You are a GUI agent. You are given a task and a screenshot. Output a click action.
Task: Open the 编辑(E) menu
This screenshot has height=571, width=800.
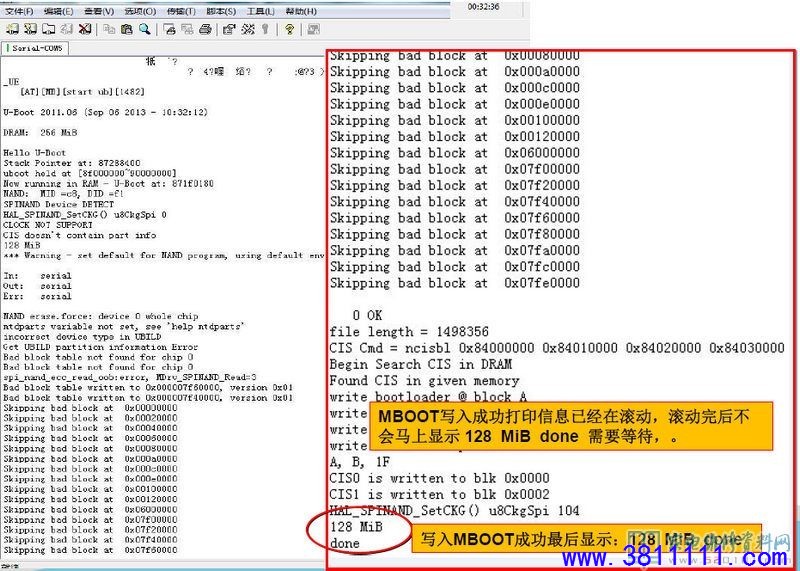click(x=58, y=11)
